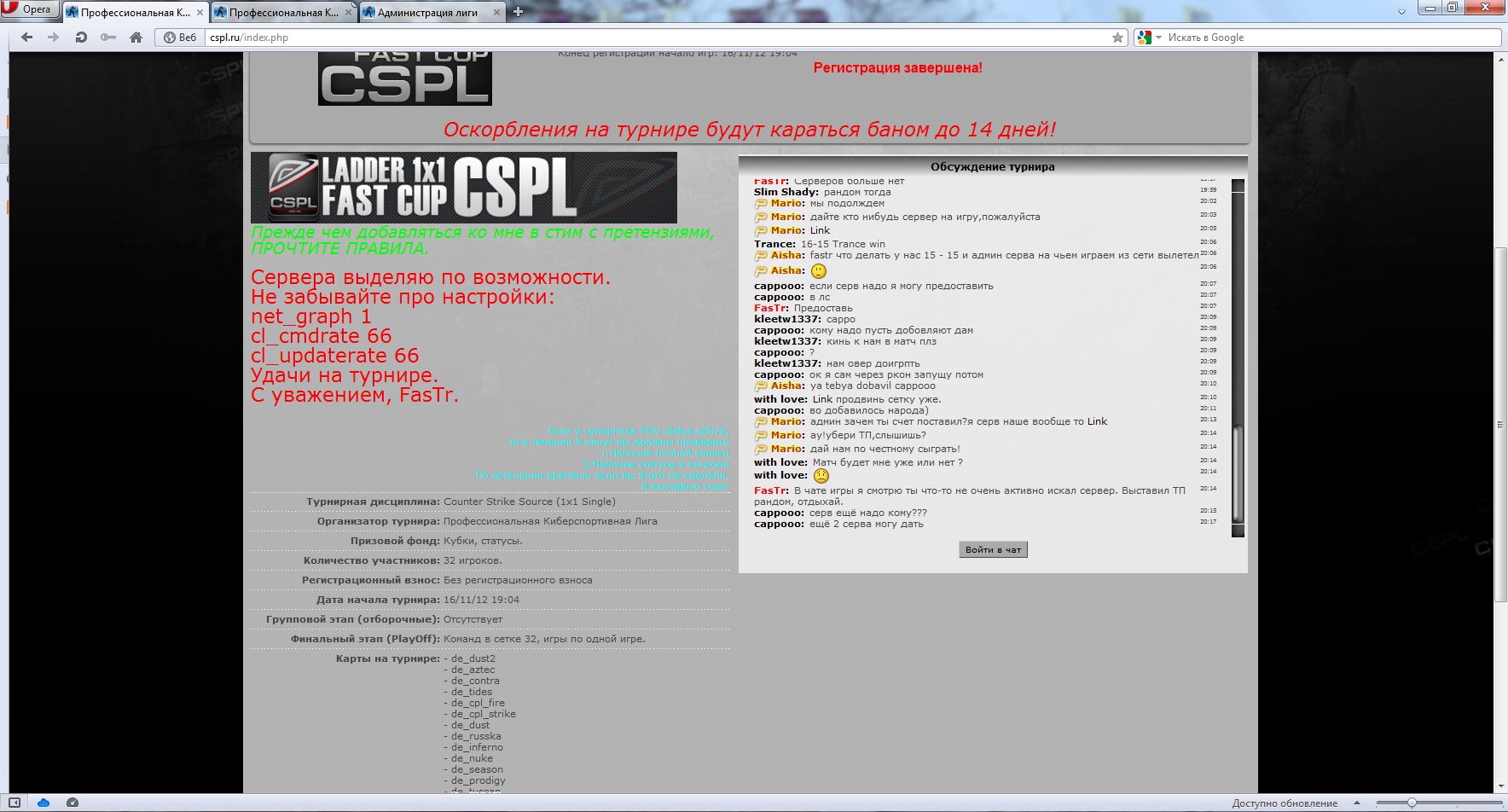Click the kleetw1337 name before саппо
This screenshot has width=1508, height=812.
[787, 320]
